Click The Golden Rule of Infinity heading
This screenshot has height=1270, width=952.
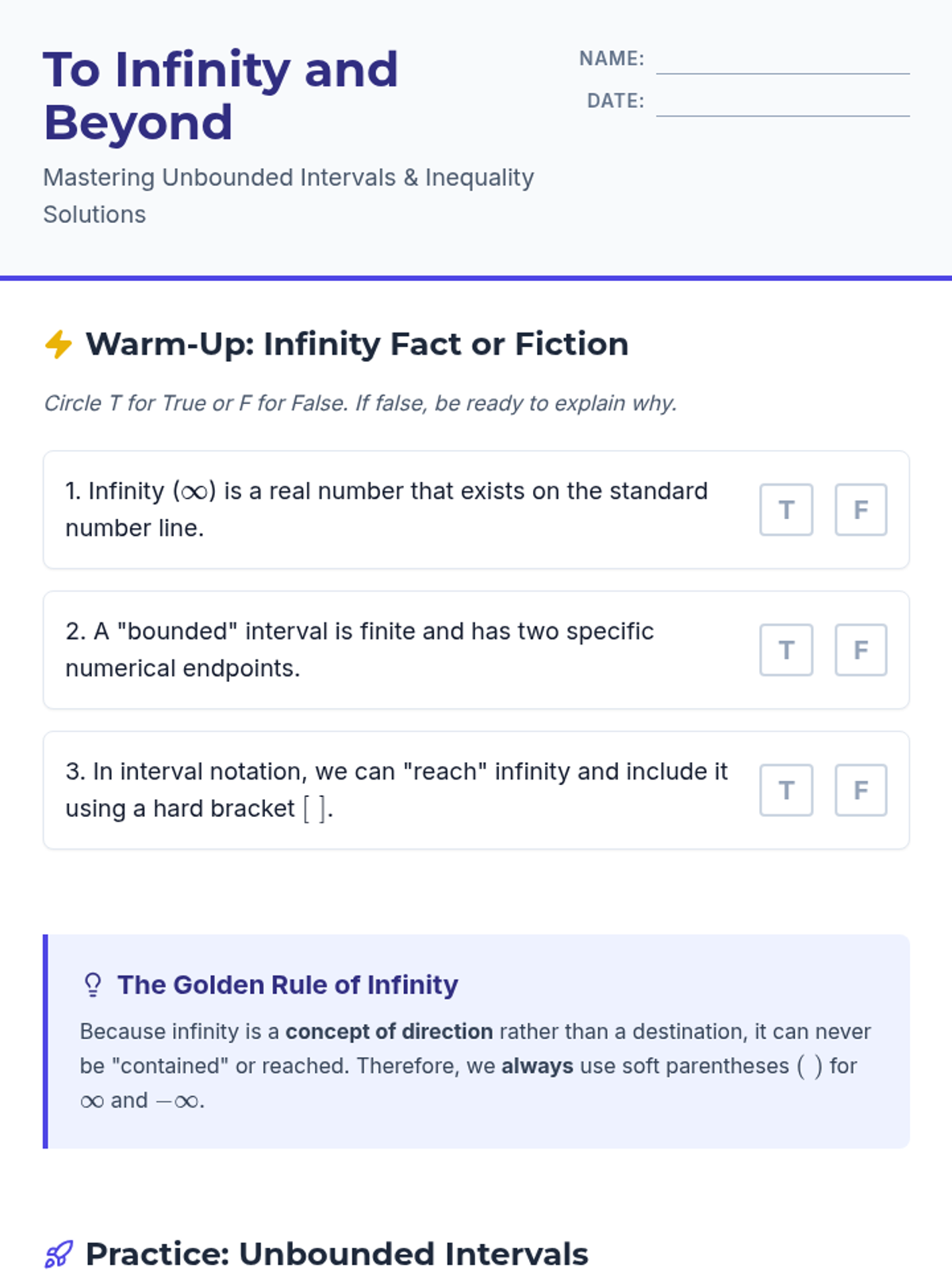tap(288, 985)
